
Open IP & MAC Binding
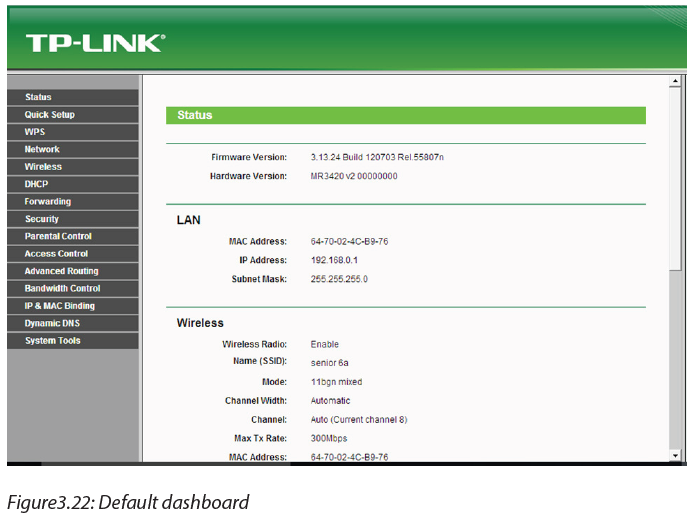tap(73, 306)
